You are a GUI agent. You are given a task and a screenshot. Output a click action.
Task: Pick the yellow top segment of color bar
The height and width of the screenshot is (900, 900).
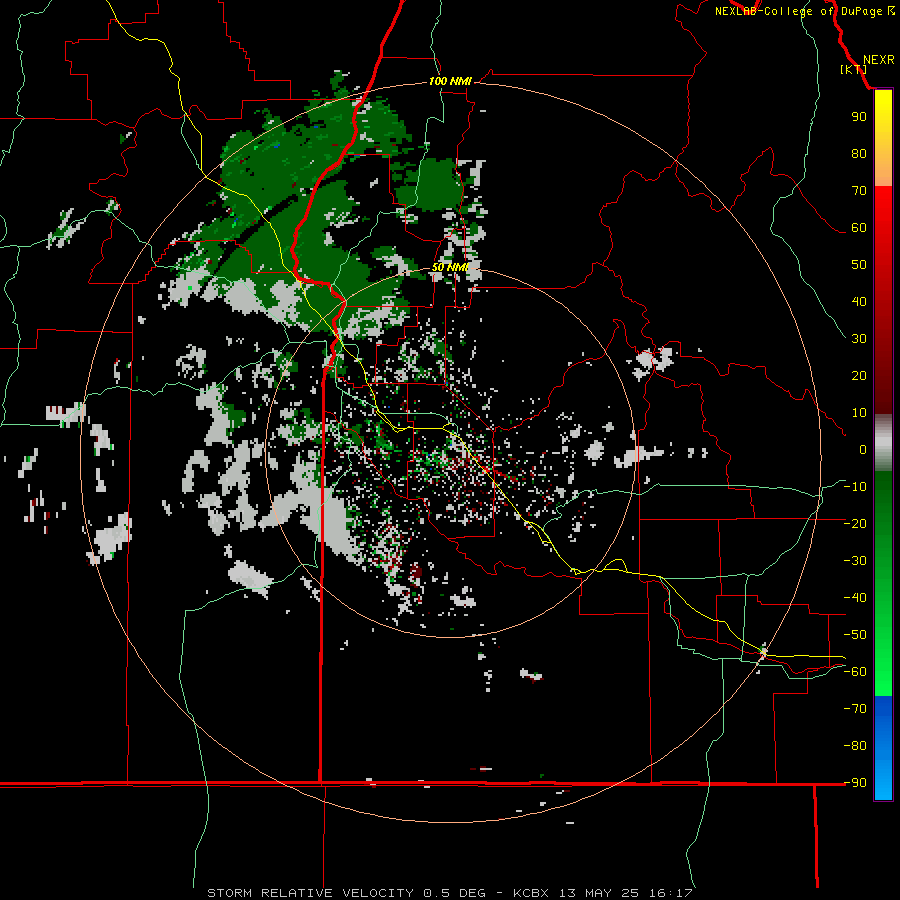click(x=883, y=138)
